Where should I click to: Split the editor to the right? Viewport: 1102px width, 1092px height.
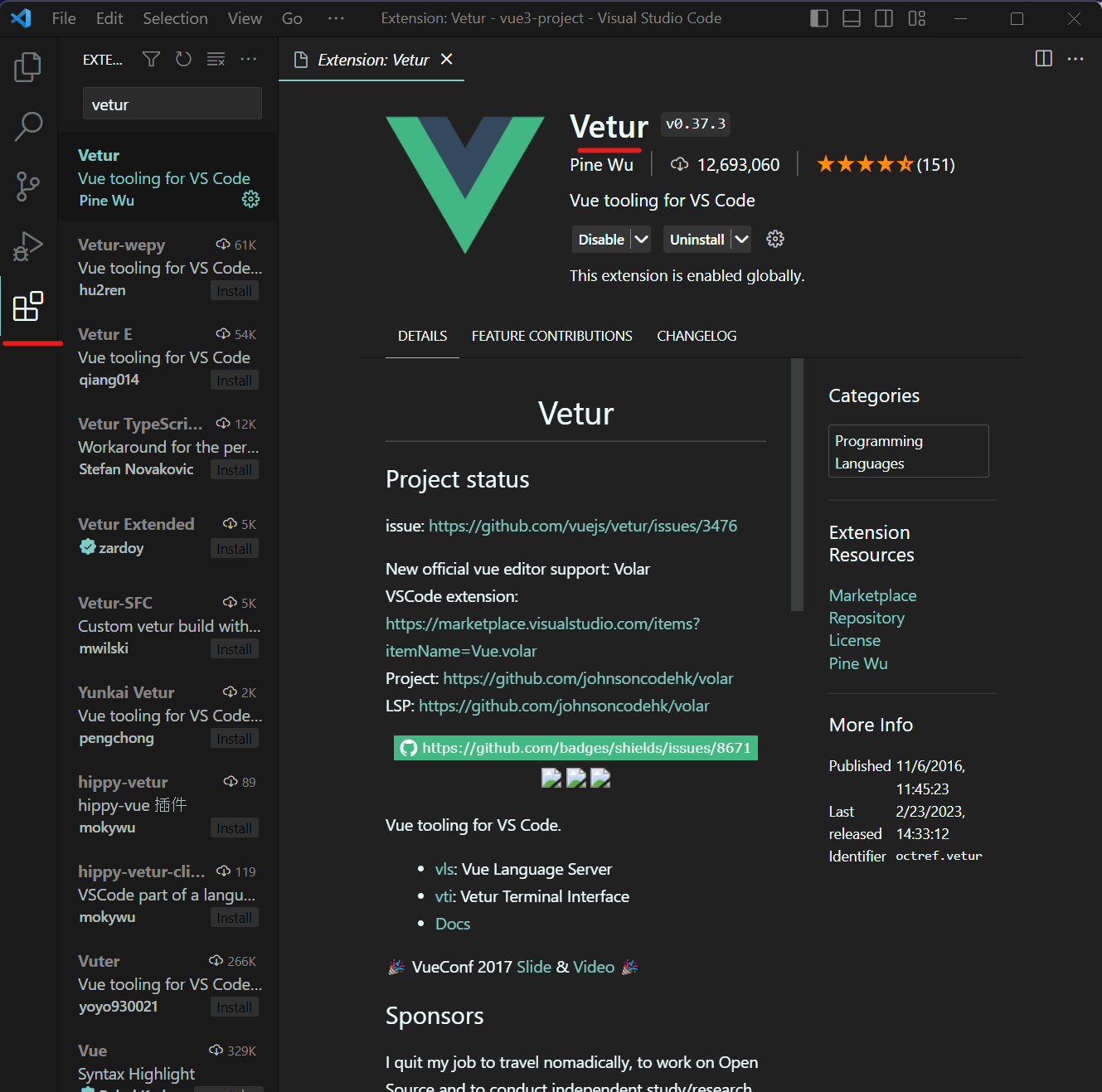[x=1044, y=59]
